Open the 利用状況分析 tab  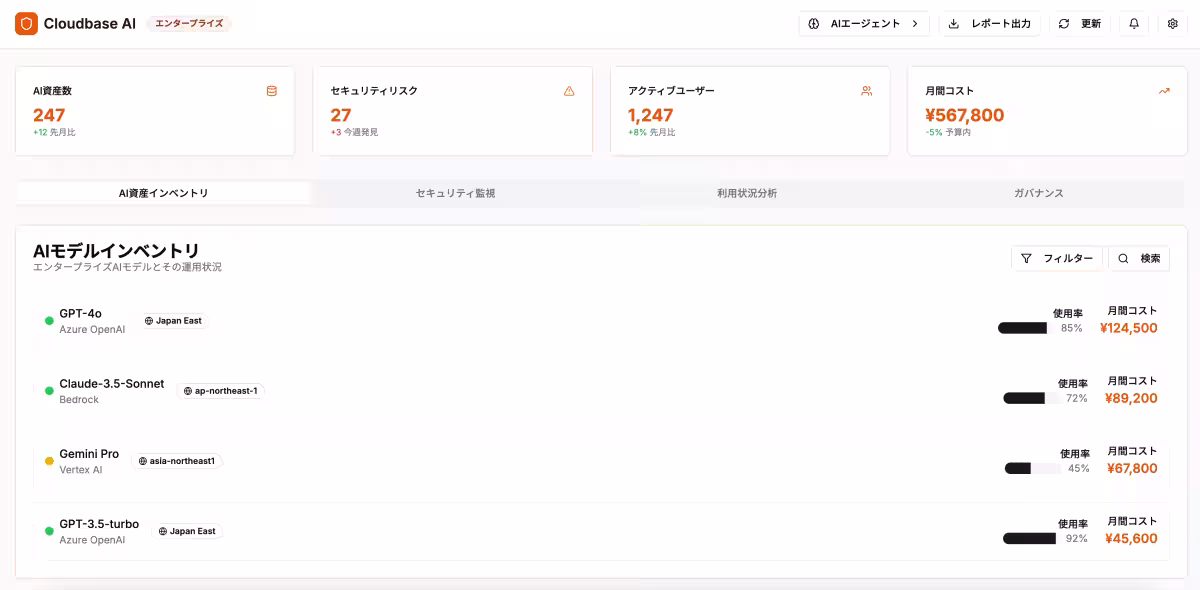[746, 193]
